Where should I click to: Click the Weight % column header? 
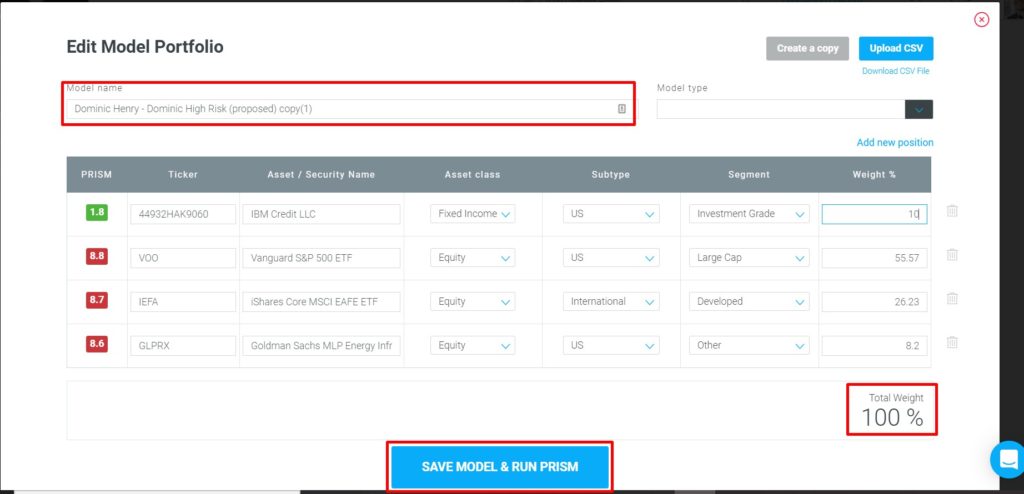click(x=874, y=174)
